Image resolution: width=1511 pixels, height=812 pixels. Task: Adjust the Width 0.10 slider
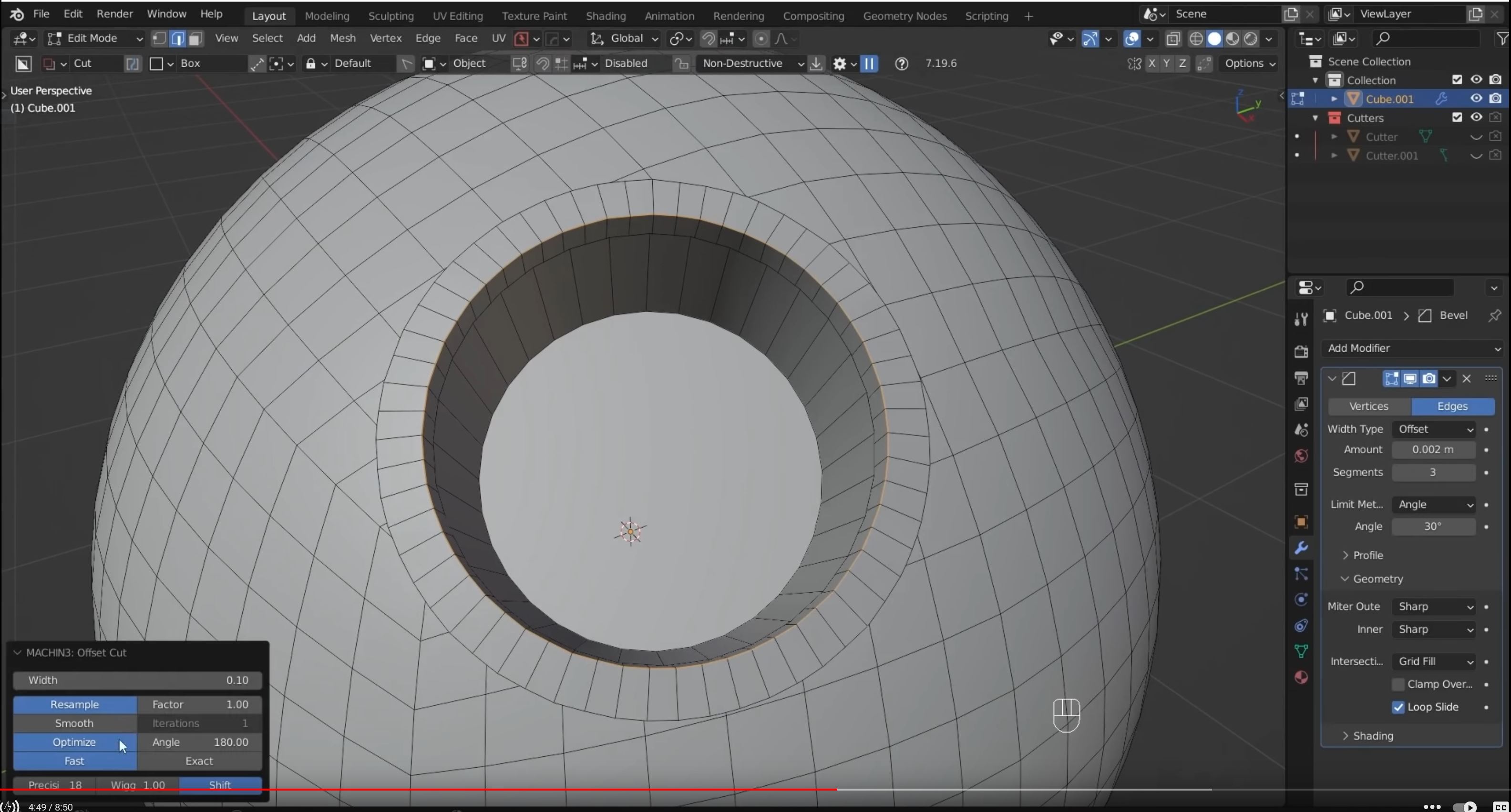[137, 680]
